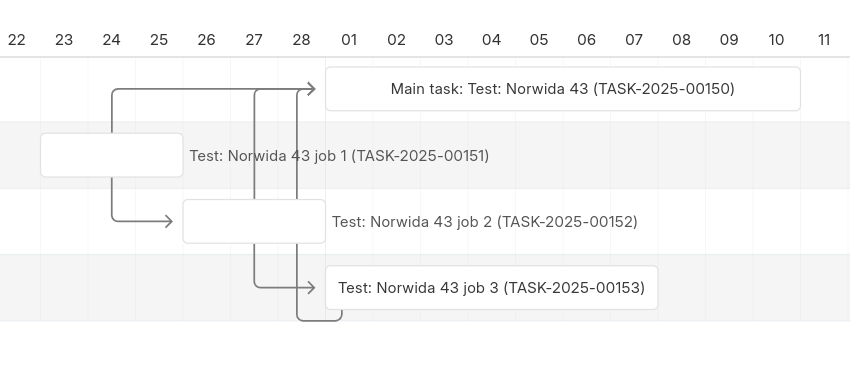Open Main task Norwida 43 bar
Screen dimensions: 850x379
coord(563,89)
